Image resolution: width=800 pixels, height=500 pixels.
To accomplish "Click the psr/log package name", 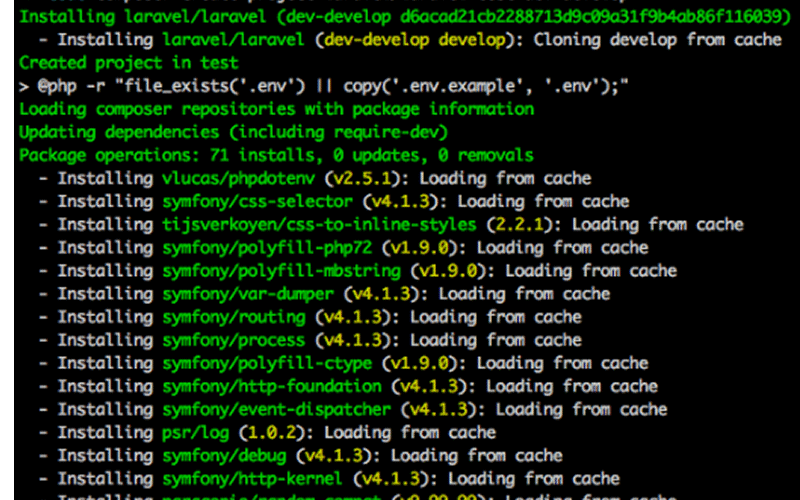I will (x=195, y=432).
